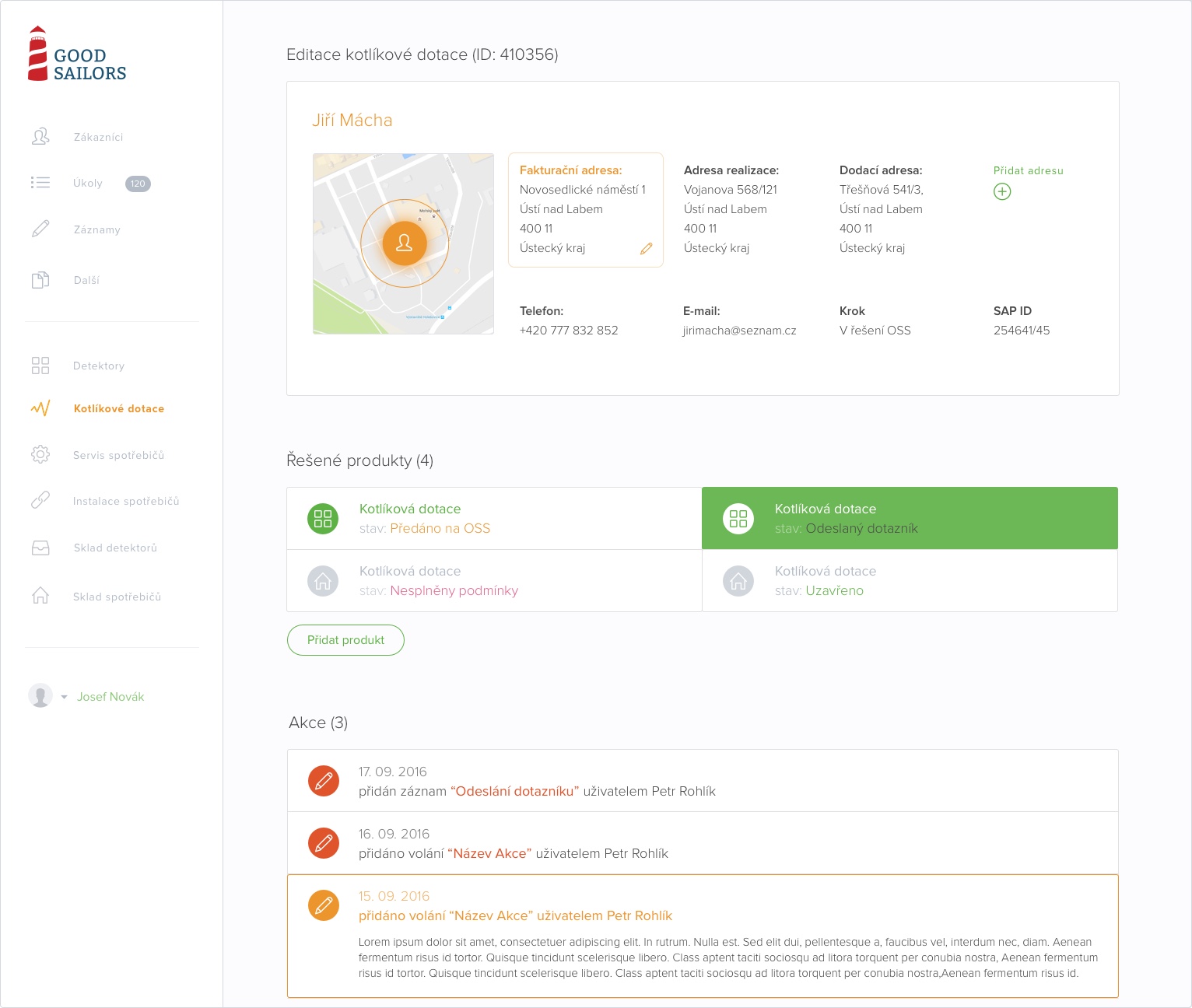Click the Sklad detektorů inbox icon
The image size is (1192, 1008).
point(40,548)
